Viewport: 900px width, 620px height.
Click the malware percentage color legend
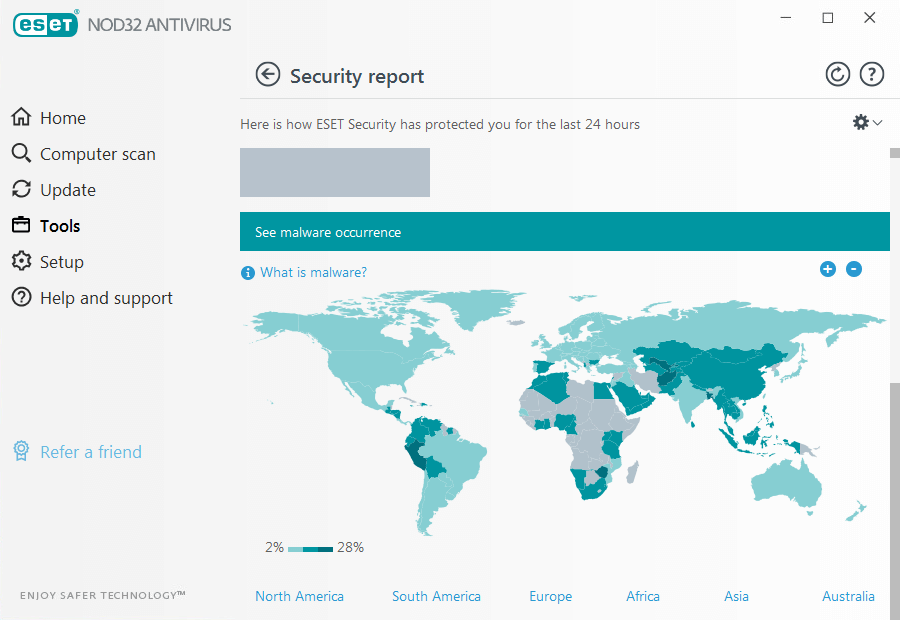pos(310,548)
